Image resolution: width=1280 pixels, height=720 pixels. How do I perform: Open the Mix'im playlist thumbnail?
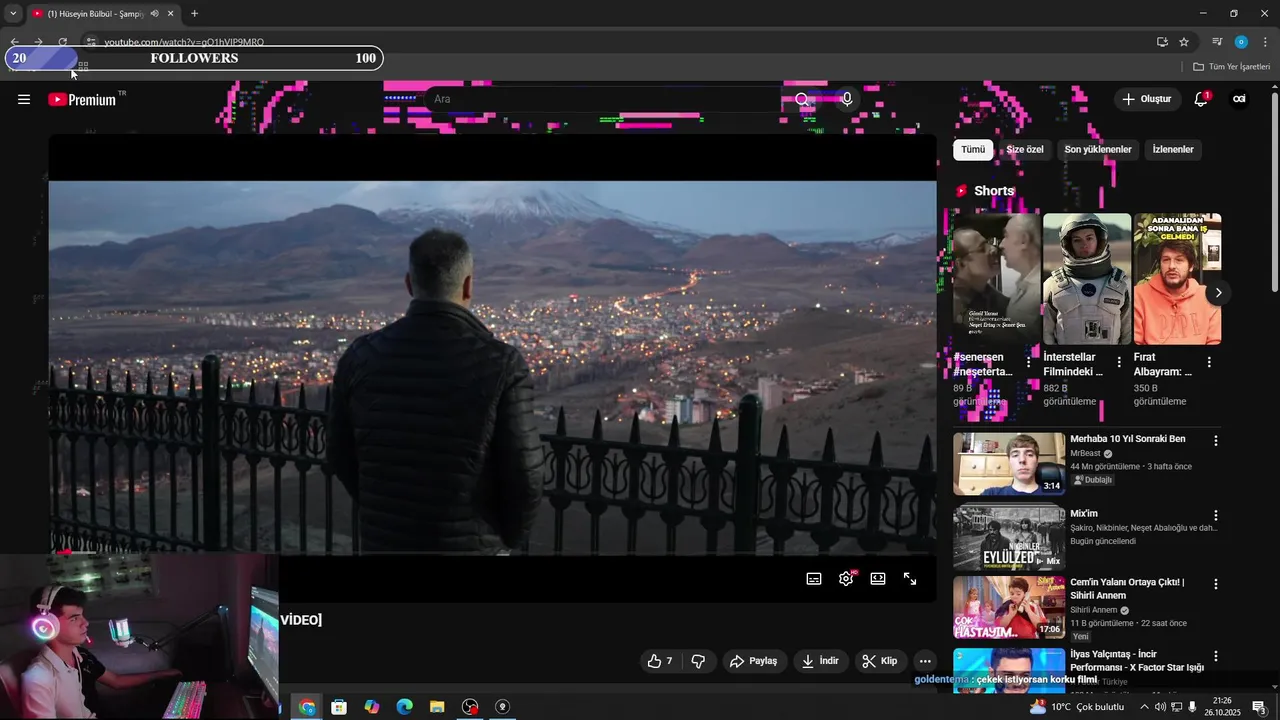(x=1009, y=537)
